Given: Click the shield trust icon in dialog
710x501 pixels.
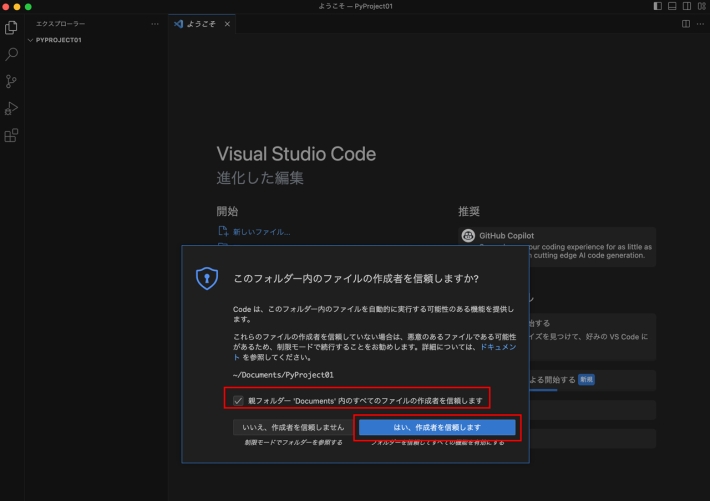Looking at the screenshot, I should pyautogui.click(x=207, y=278).
